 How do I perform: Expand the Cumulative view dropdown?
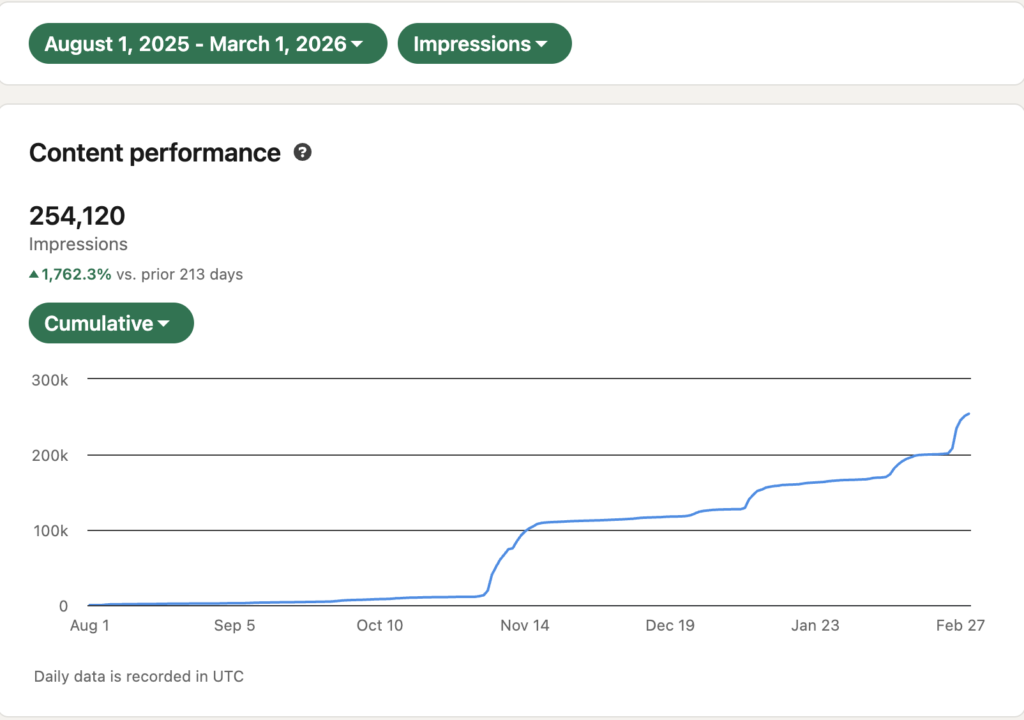(111, 324)
